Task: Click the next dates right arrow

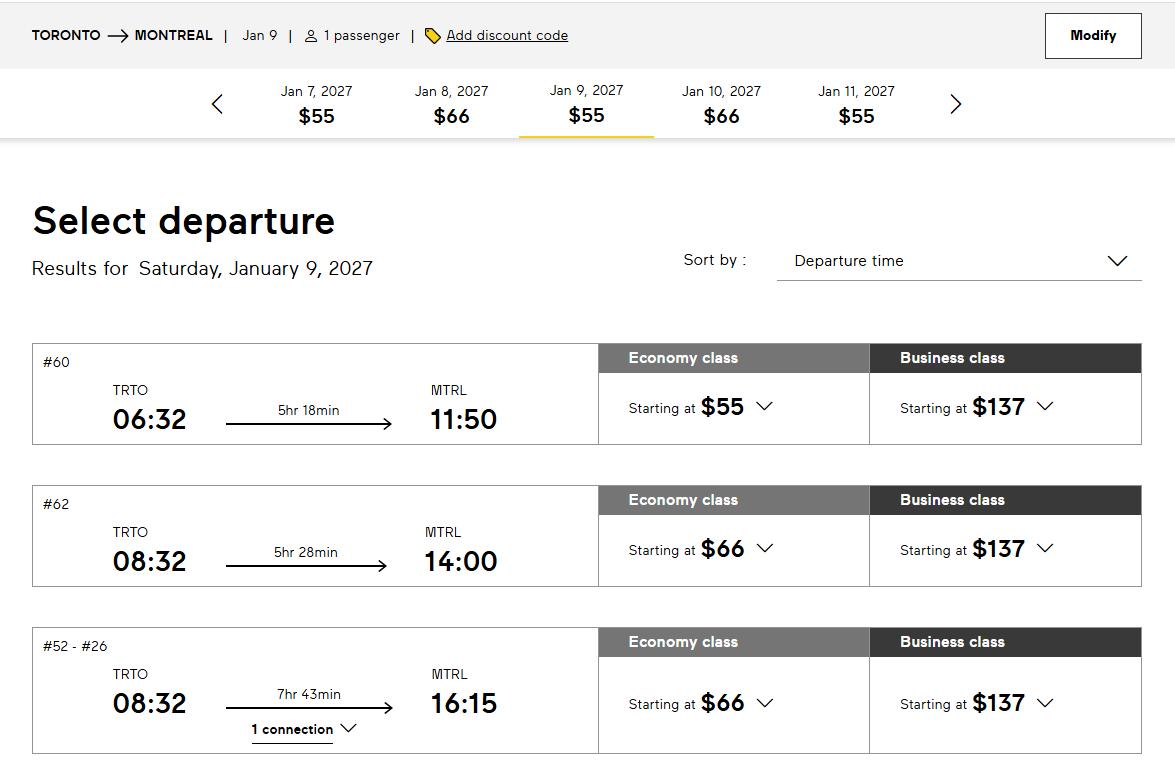Action: pyautogui.click(x=955, y=104)
